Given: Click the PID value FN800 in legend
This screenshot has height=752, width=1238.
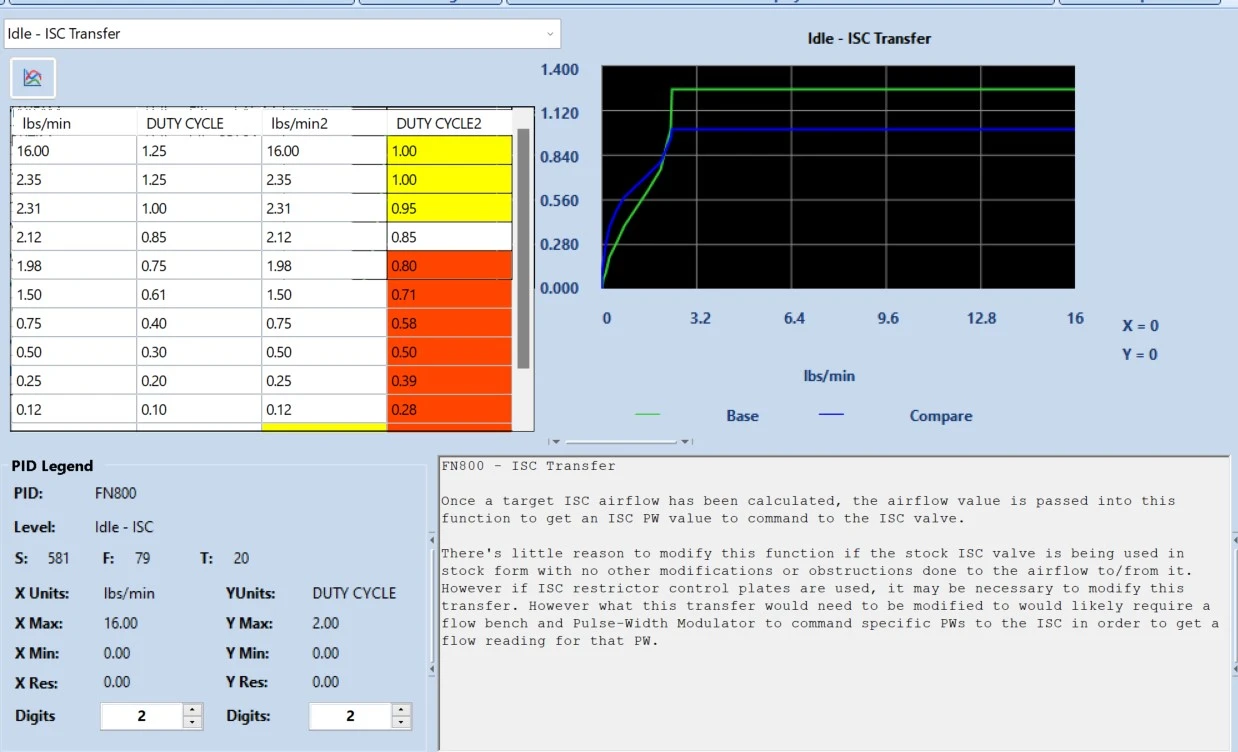Looking at the screenshot, I should coord(116,493).
